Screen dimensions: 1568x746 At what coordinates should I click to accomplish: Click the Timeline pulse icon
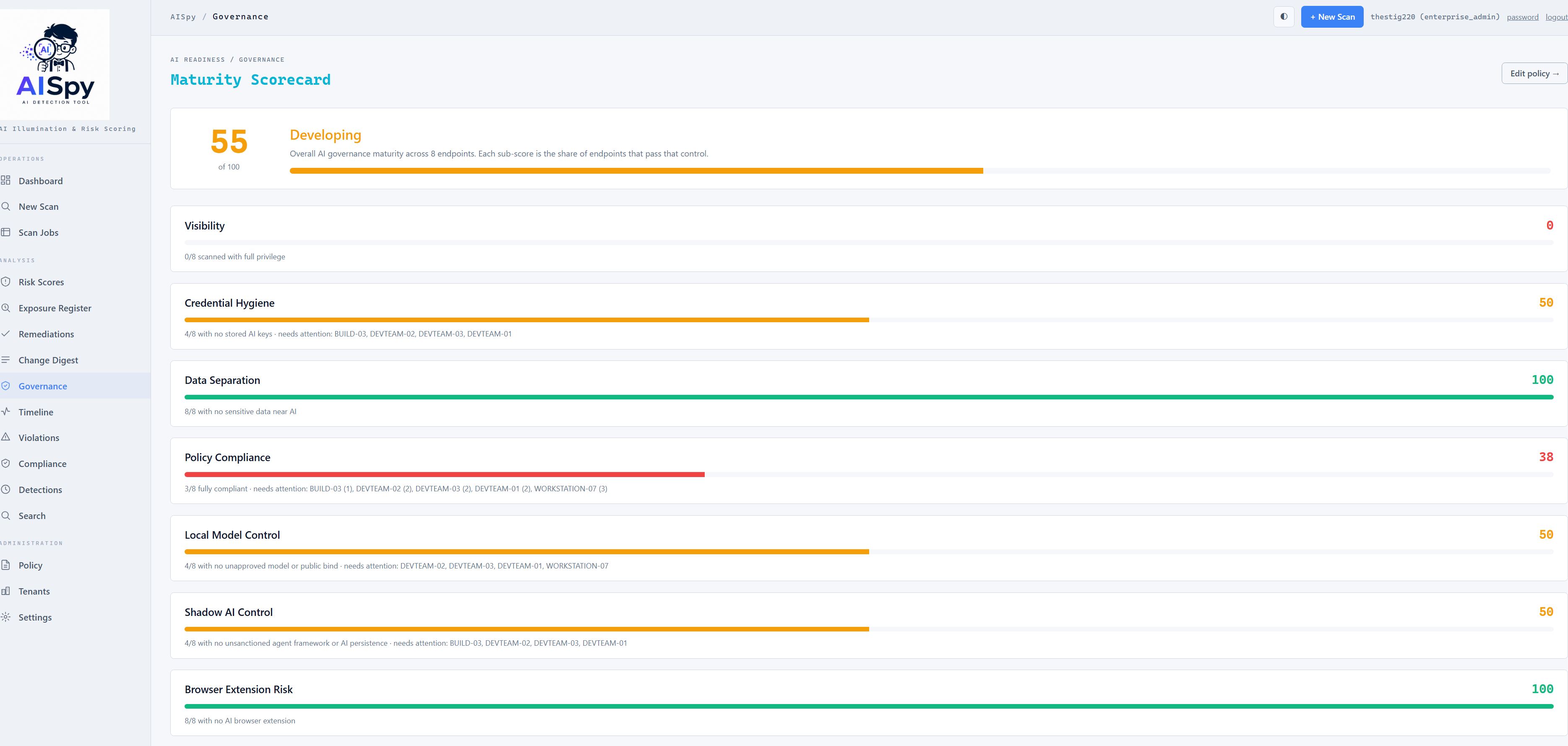(5, 412)
